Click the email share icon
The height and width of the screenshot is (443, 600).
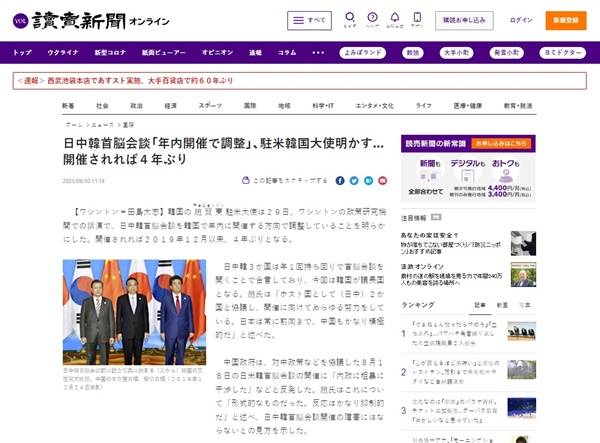click(x=382, y=181)
